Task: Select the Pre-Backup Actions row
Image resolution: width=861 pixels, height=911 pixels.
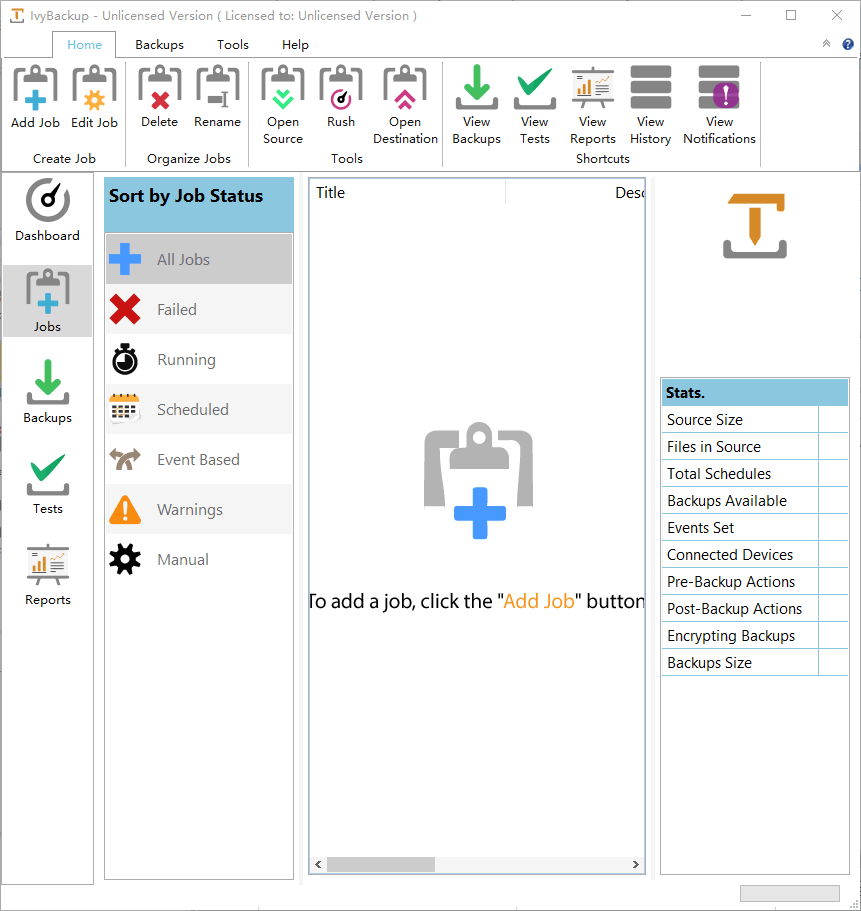Action: tap(755, 582)
